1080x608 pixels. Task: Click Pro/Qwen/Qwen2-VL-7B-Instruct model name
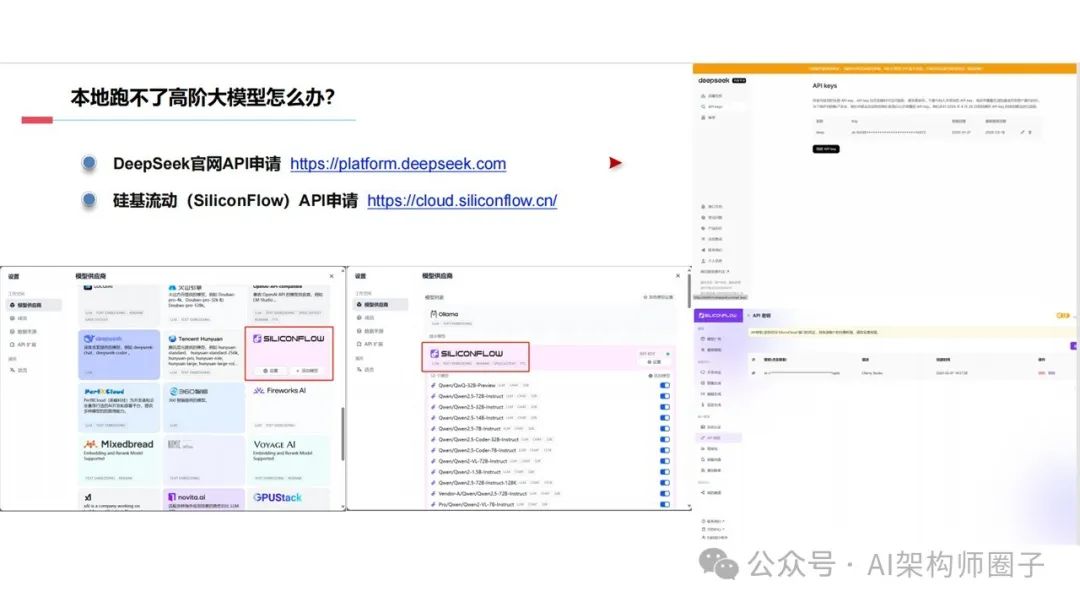click(476, 505)
